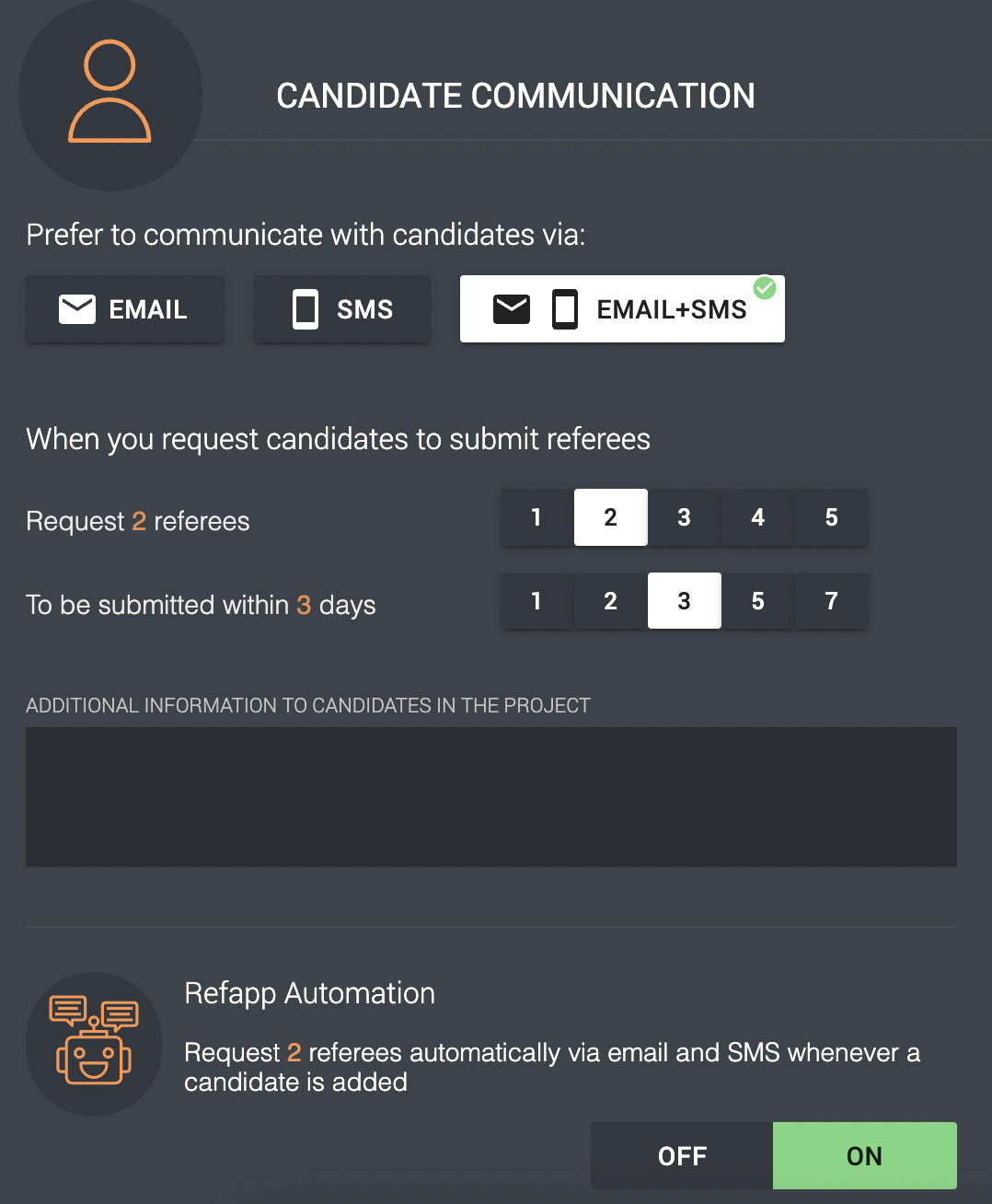
Task: Click the orange candidate profile icon
Action: 110,91
